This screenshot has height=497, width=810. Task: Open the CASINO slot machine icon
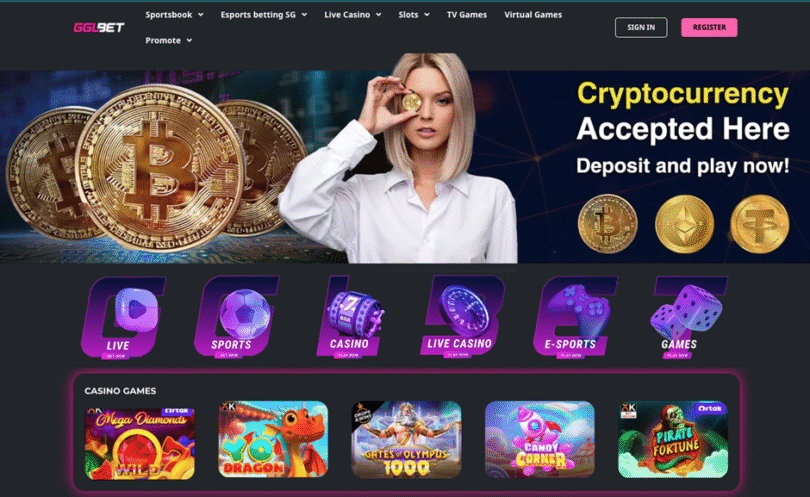[350, 317]
